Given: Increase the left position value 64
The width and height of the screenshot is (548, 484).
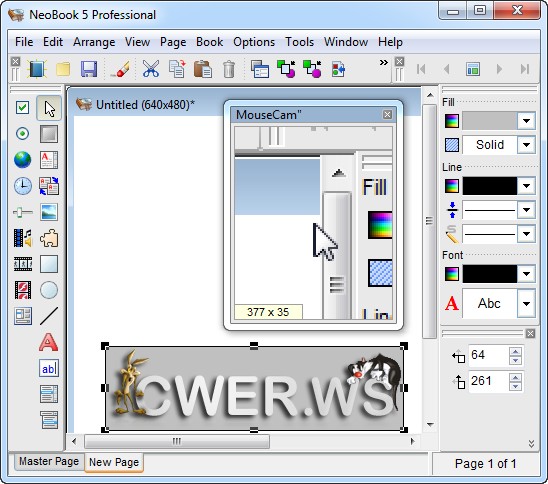Looking at the screenshot, I should pos(515,351).
